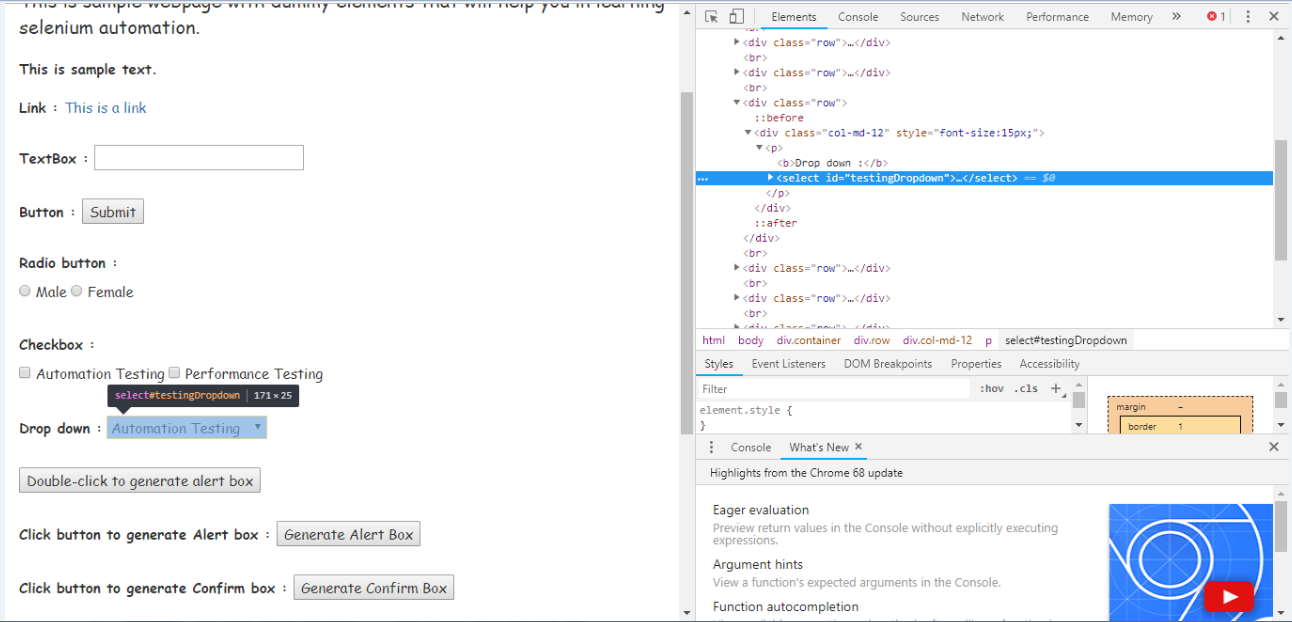Check the Automation Testing checkbox
Image resolution: width=1292 pixels, height=622 pixels.
24,372
